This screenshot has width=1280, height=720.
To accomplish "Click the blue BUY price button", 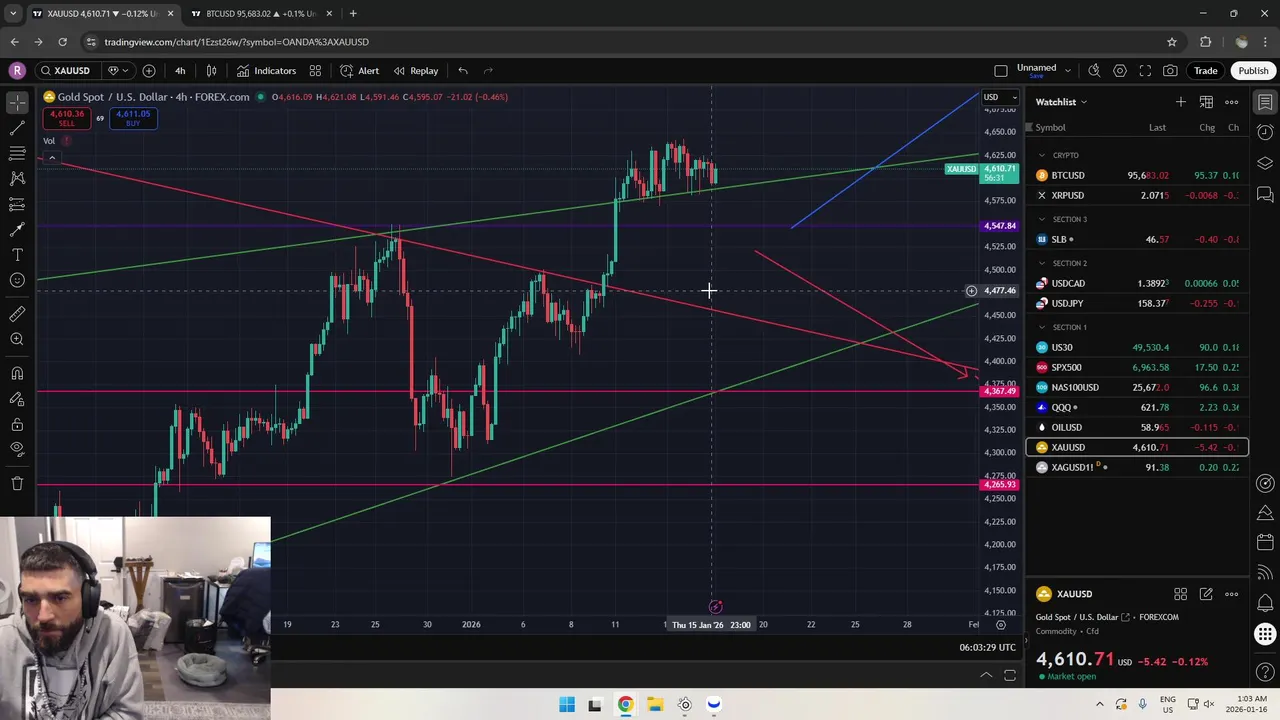I will (x=133, y=118).
